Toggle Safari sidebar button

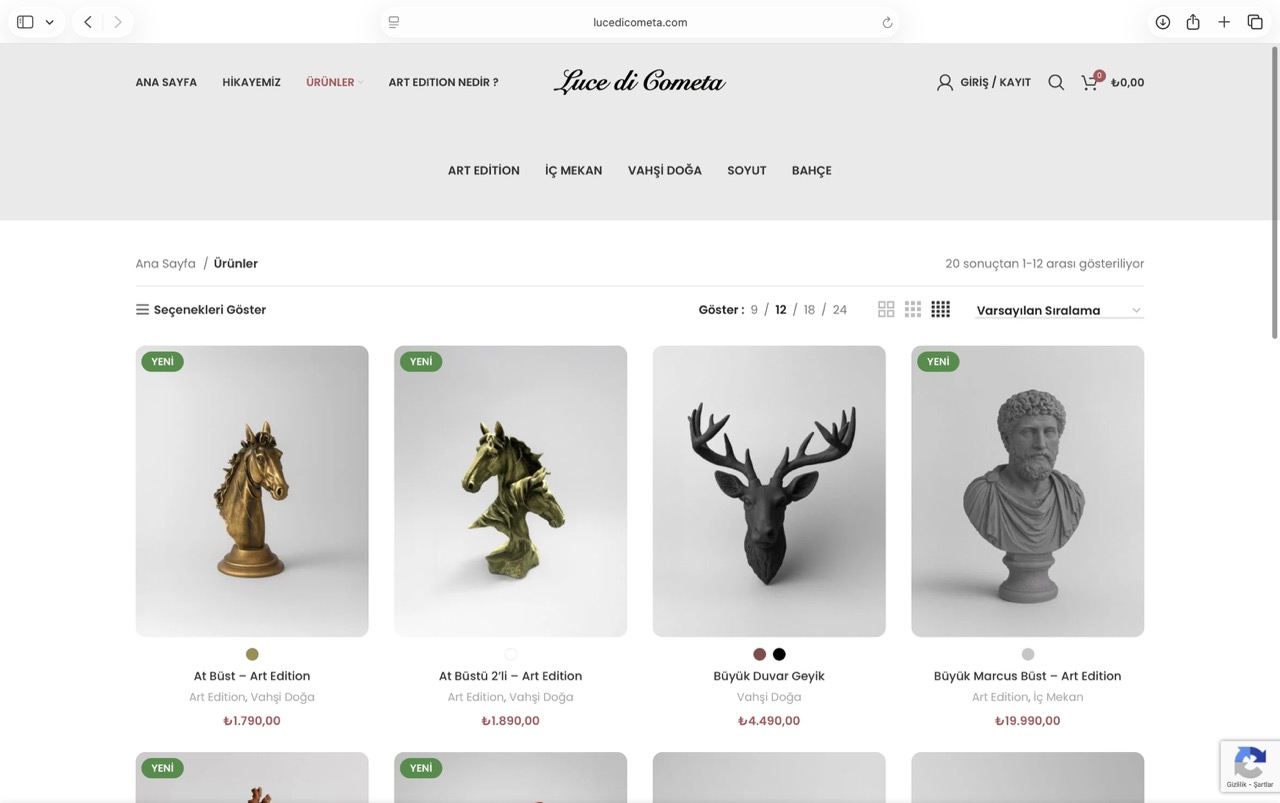click(x=25, y=22)
